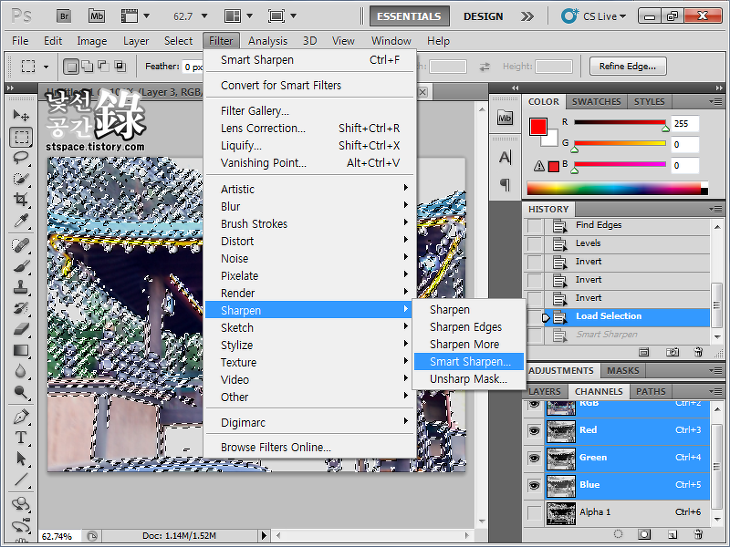Open the History panel options menu
The image size is (730, 547).
point(715,209)
